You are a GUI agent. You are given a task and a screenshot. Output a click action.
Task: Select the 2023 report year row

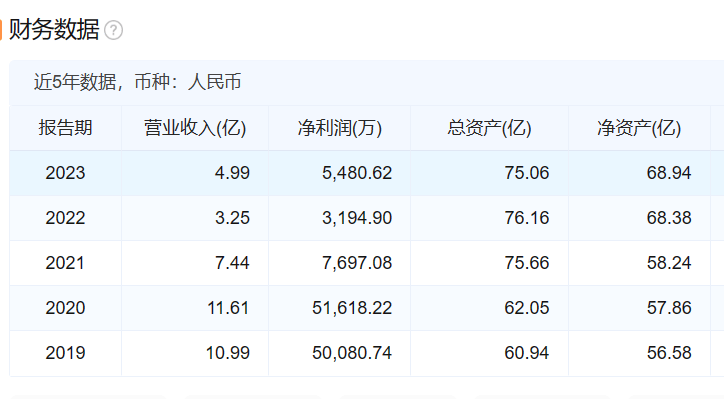pyautogui.click(x=367, y=173)
